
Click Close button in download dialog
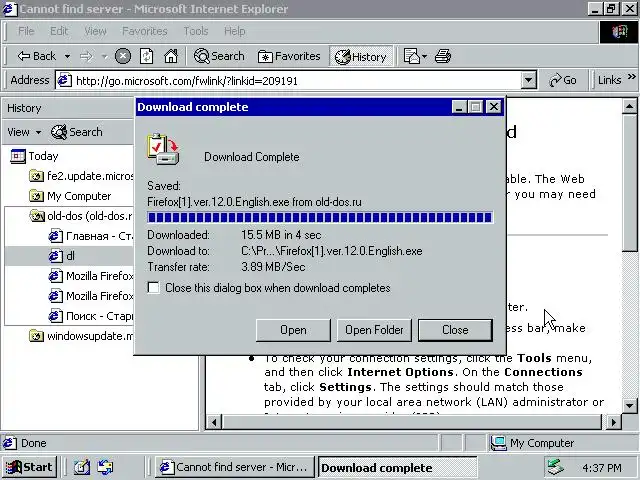[x=455, y=330]
